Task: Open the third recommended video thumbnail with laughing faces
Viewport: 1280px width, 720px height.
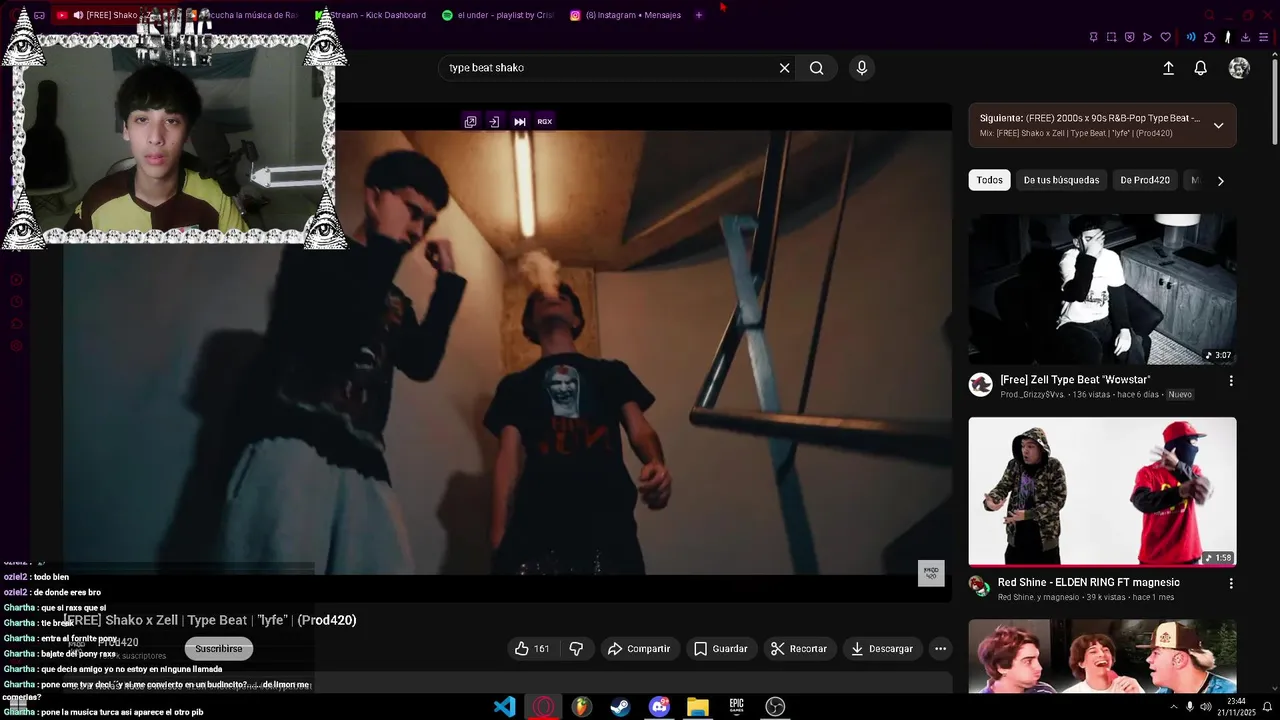Action: tap(1102, 656)
